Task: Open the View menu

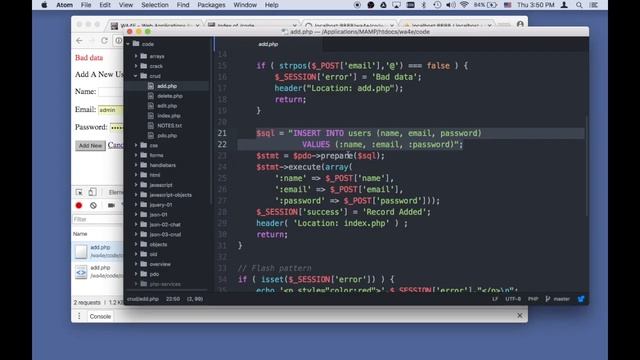Action: pyautogui.click(x=126, y=5)
